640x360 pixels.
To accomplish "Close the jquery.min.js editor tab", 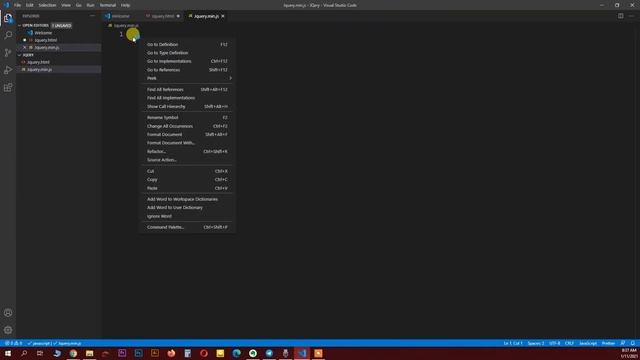I will click(x=223, y=16).
